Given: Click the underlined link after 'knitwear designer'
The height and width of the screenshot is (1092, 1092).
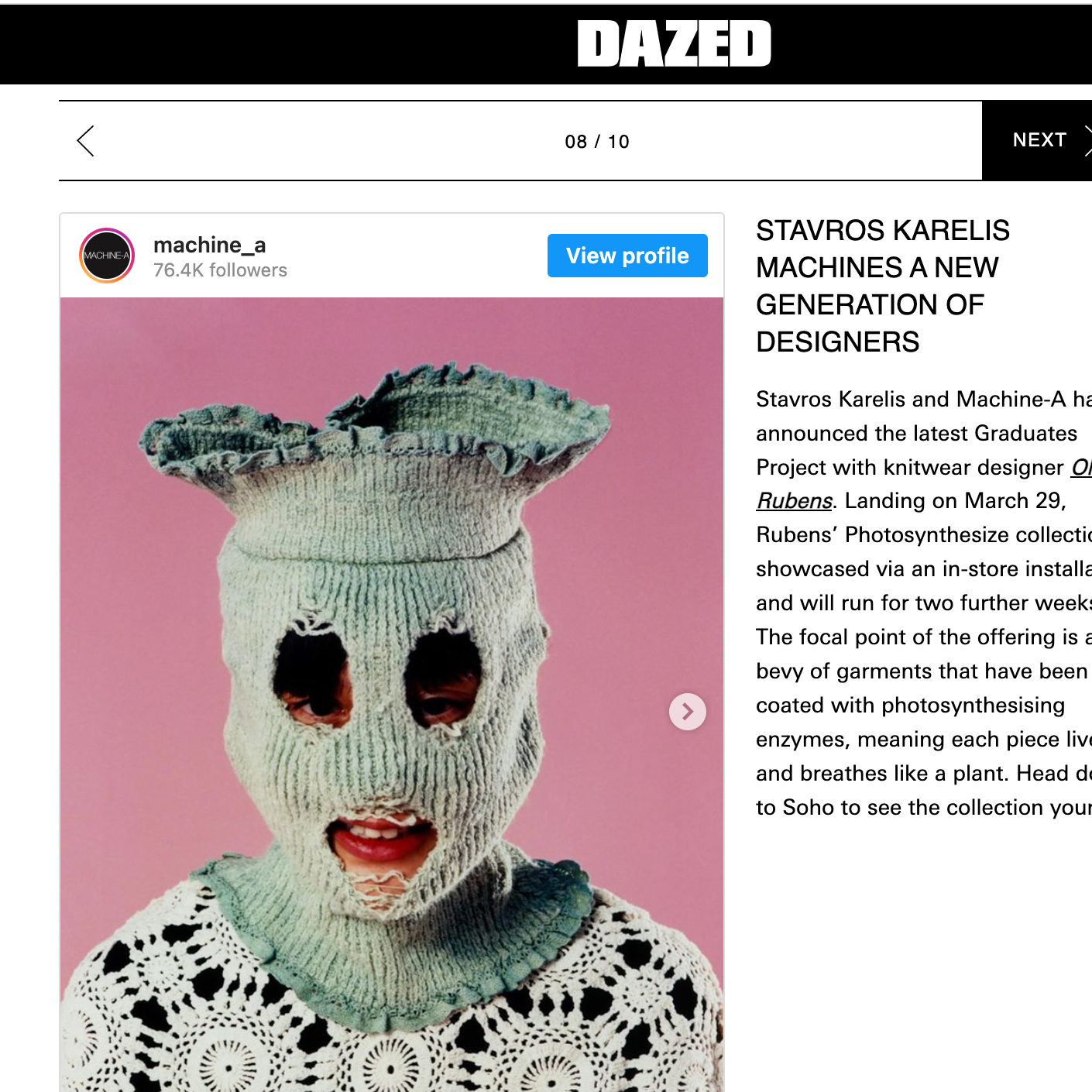Looking at the screenshot, I should coord(1081,467).
